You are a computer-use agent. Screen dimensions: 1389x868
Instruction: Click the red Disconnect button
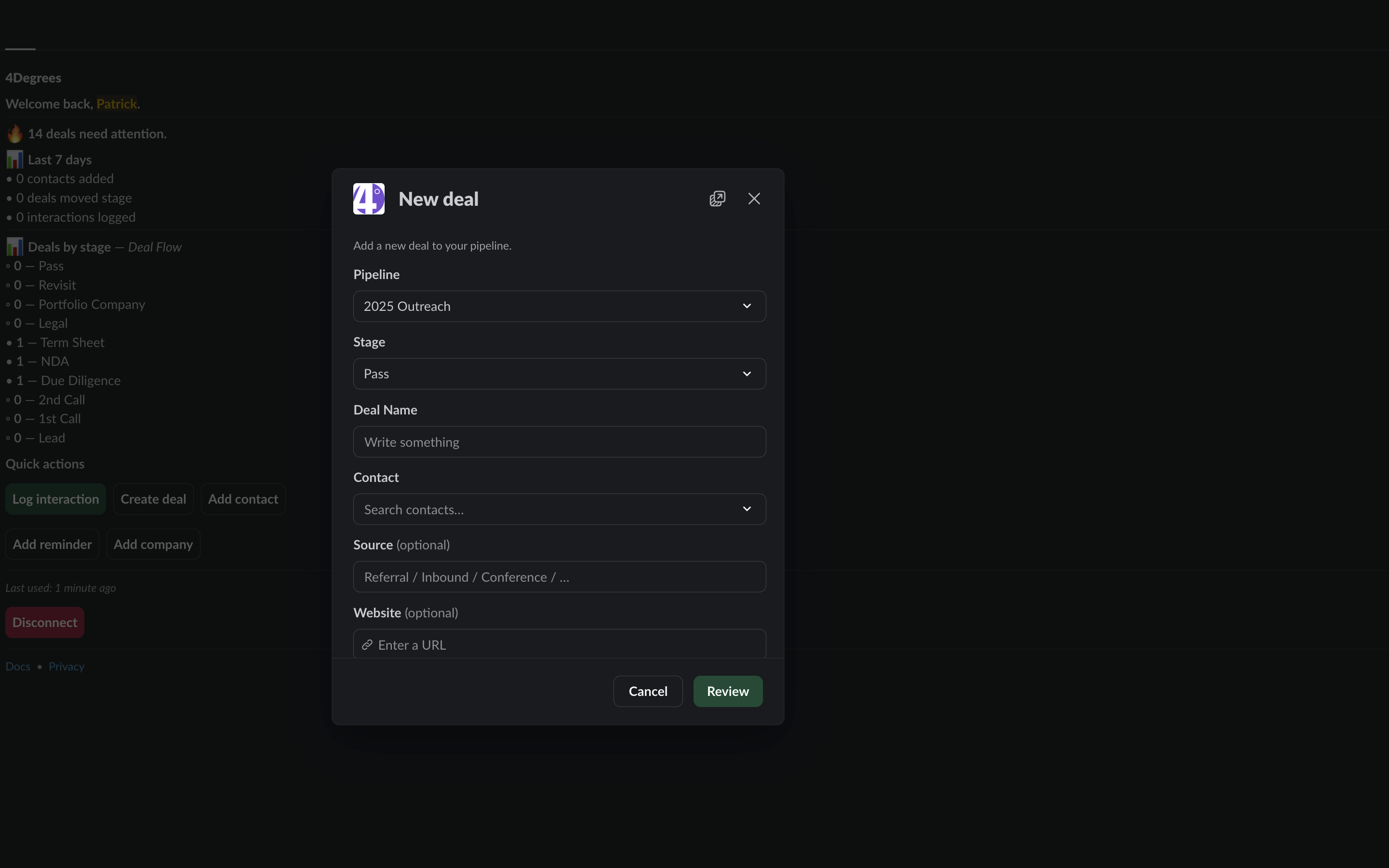tap(45, 622)
